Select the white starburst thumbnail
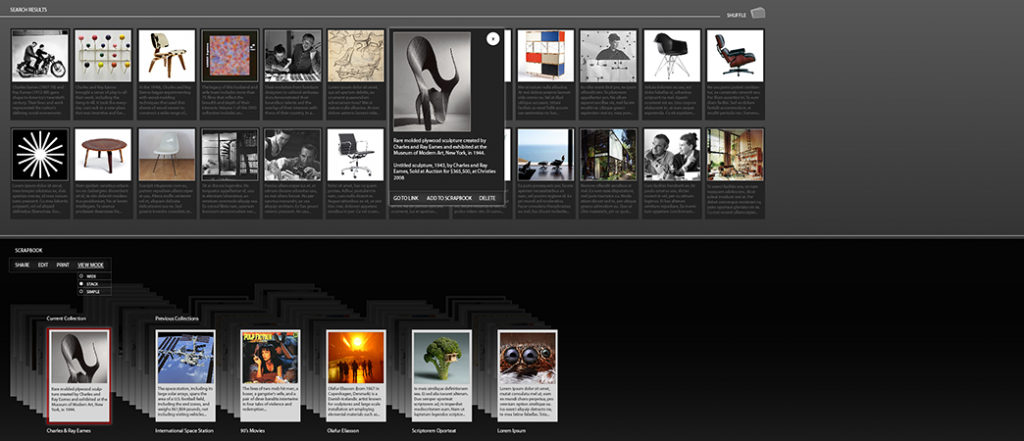The image size is (1024, 441). 39,154
